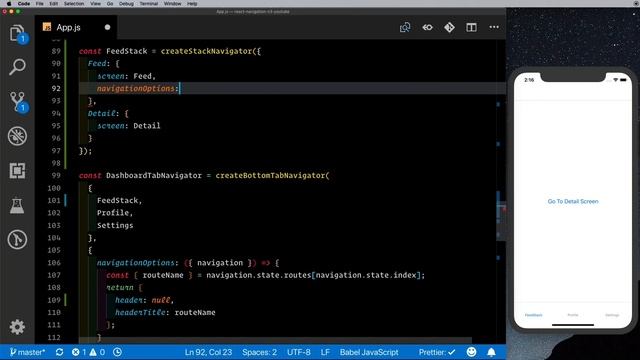This screenshot has width=640, height=360.
Task: Click createStackNavigator on line 89
Action: (206, 51)
